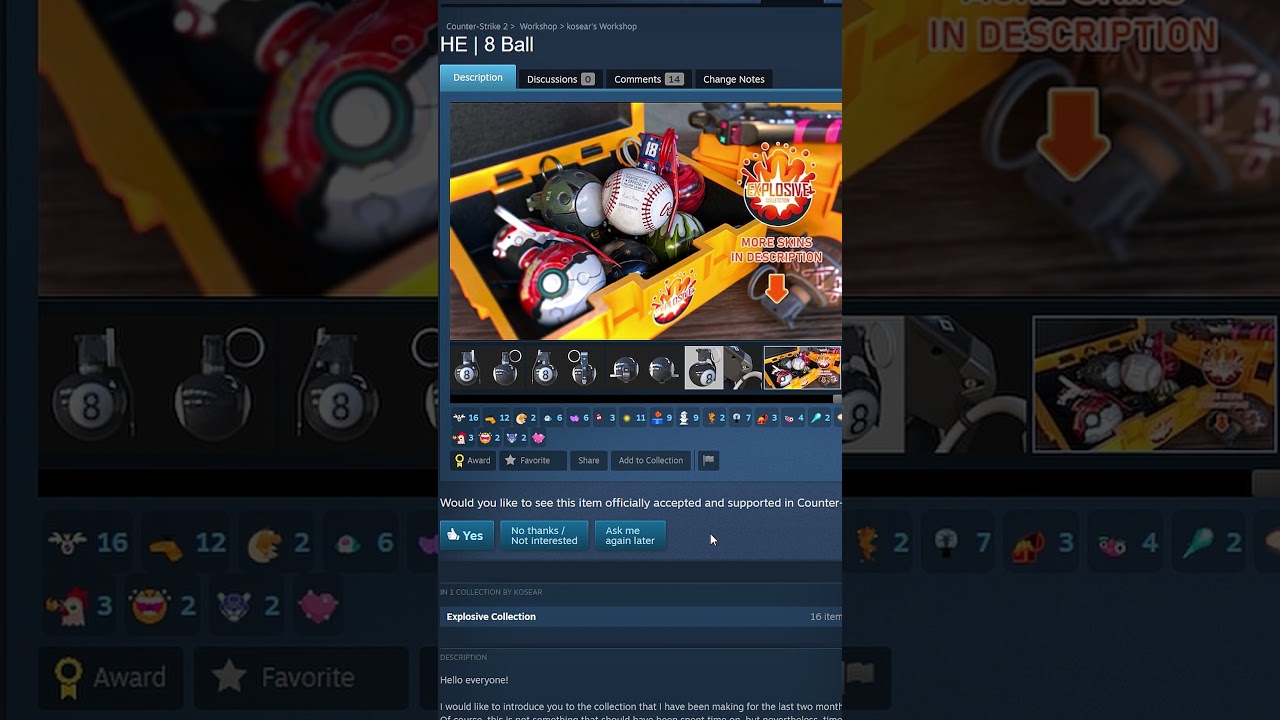Select the close-up grenade lever thumbnail

click(743, 368)
